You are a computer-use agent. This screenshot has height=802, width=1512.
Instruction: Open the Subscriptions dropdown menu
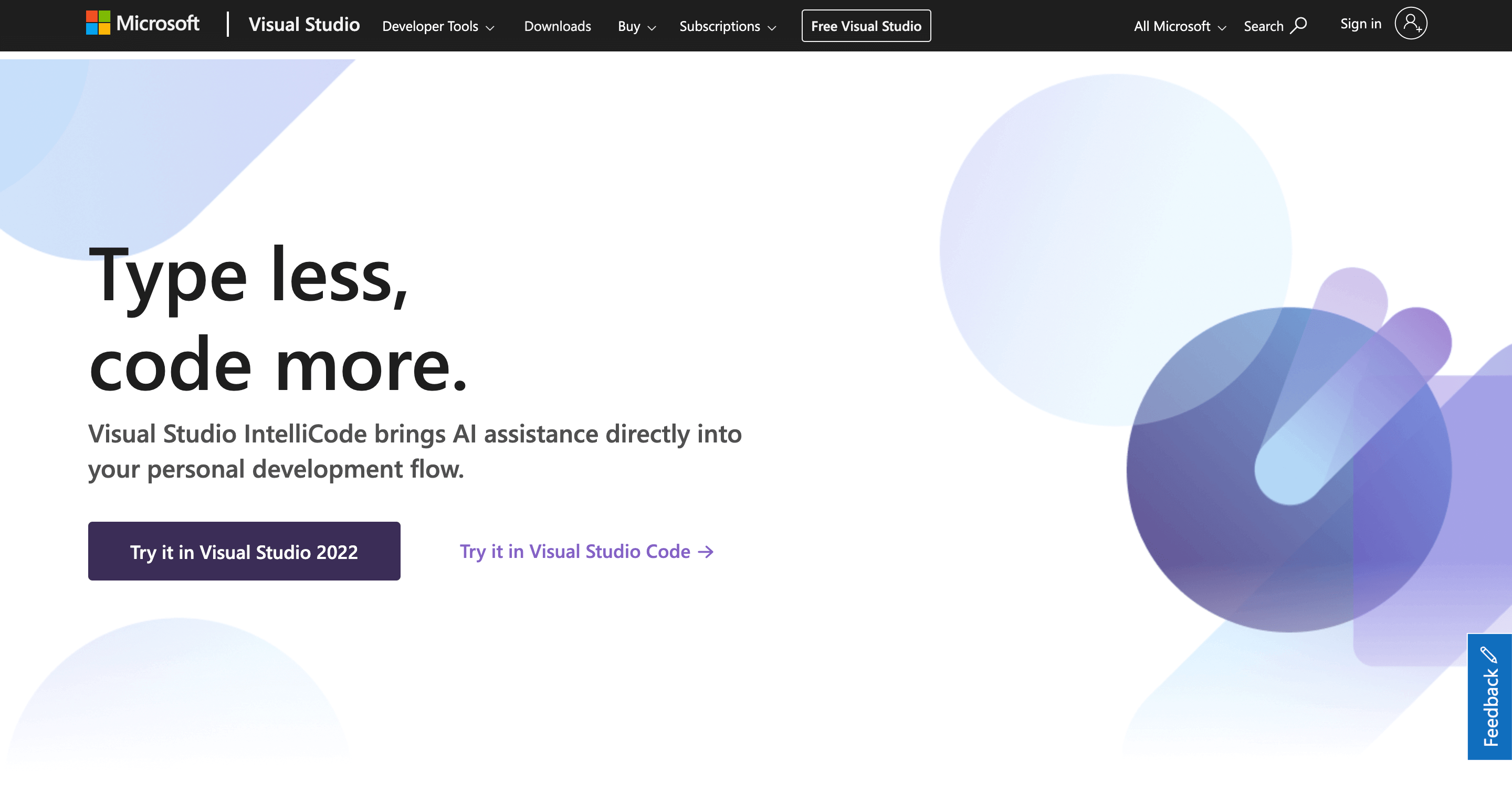(728, 26)
